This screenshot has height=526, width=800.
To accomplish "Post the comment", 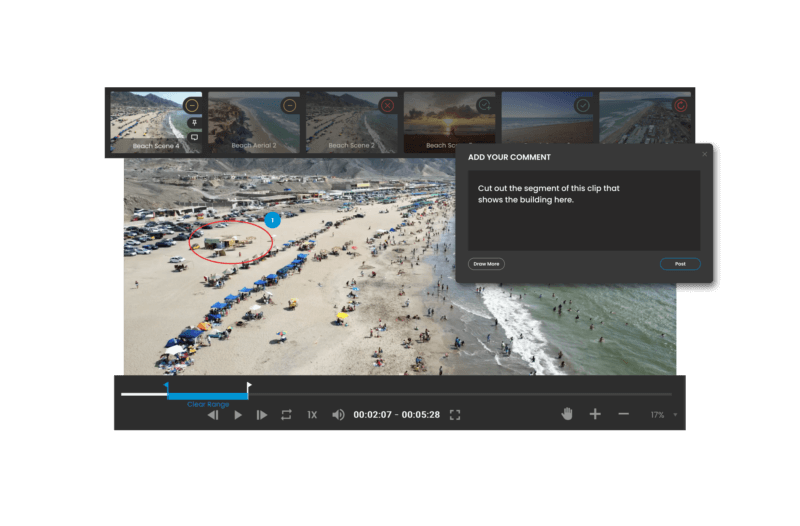I will (x=680, y=264).
